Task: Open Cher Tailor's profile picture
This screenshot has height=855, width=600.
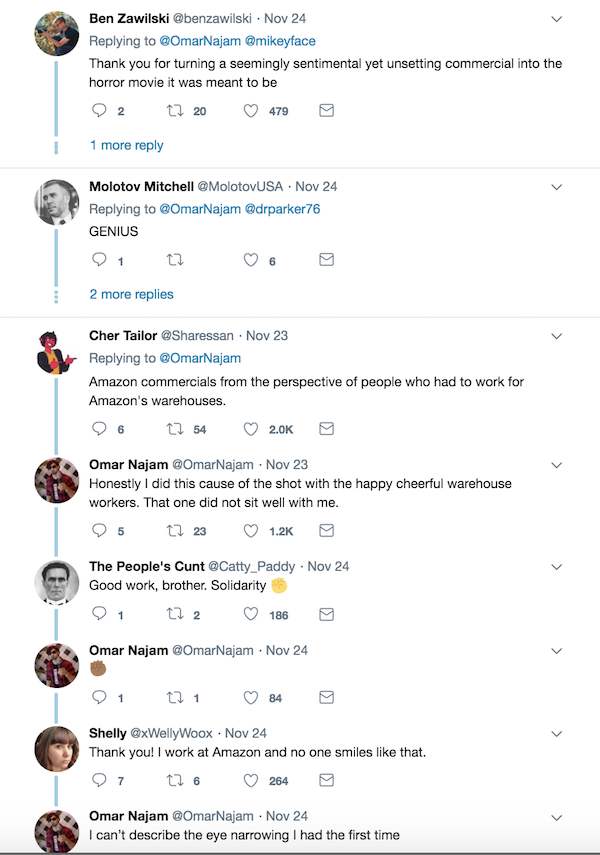Action: tap(57, 351)
